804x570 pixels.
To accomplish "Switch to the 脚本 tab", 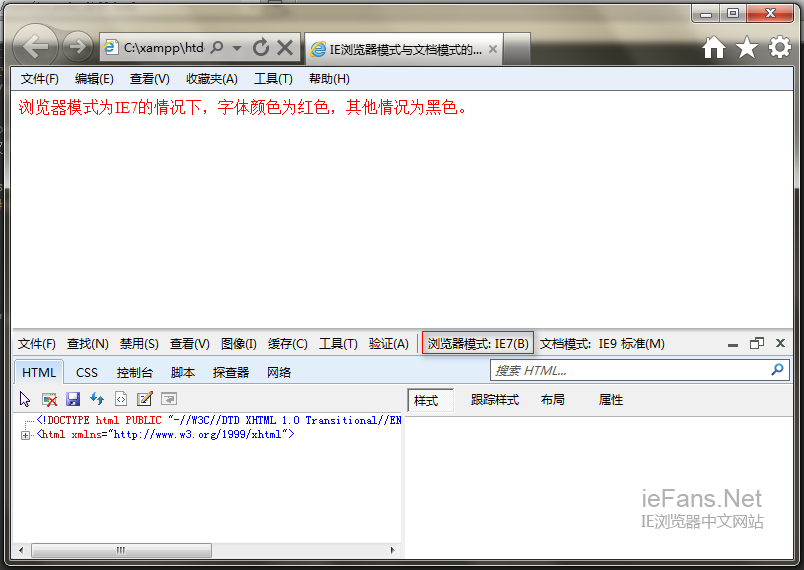I will tap(183, 372).
